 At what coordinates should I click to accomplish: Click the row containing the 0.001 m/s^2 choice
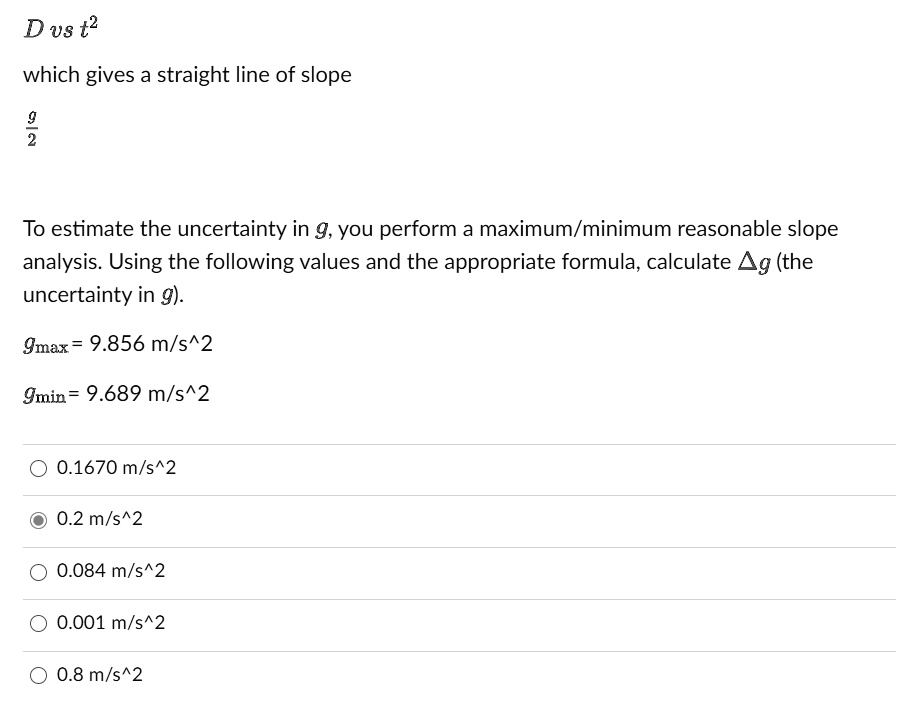(x=450, y=623)
